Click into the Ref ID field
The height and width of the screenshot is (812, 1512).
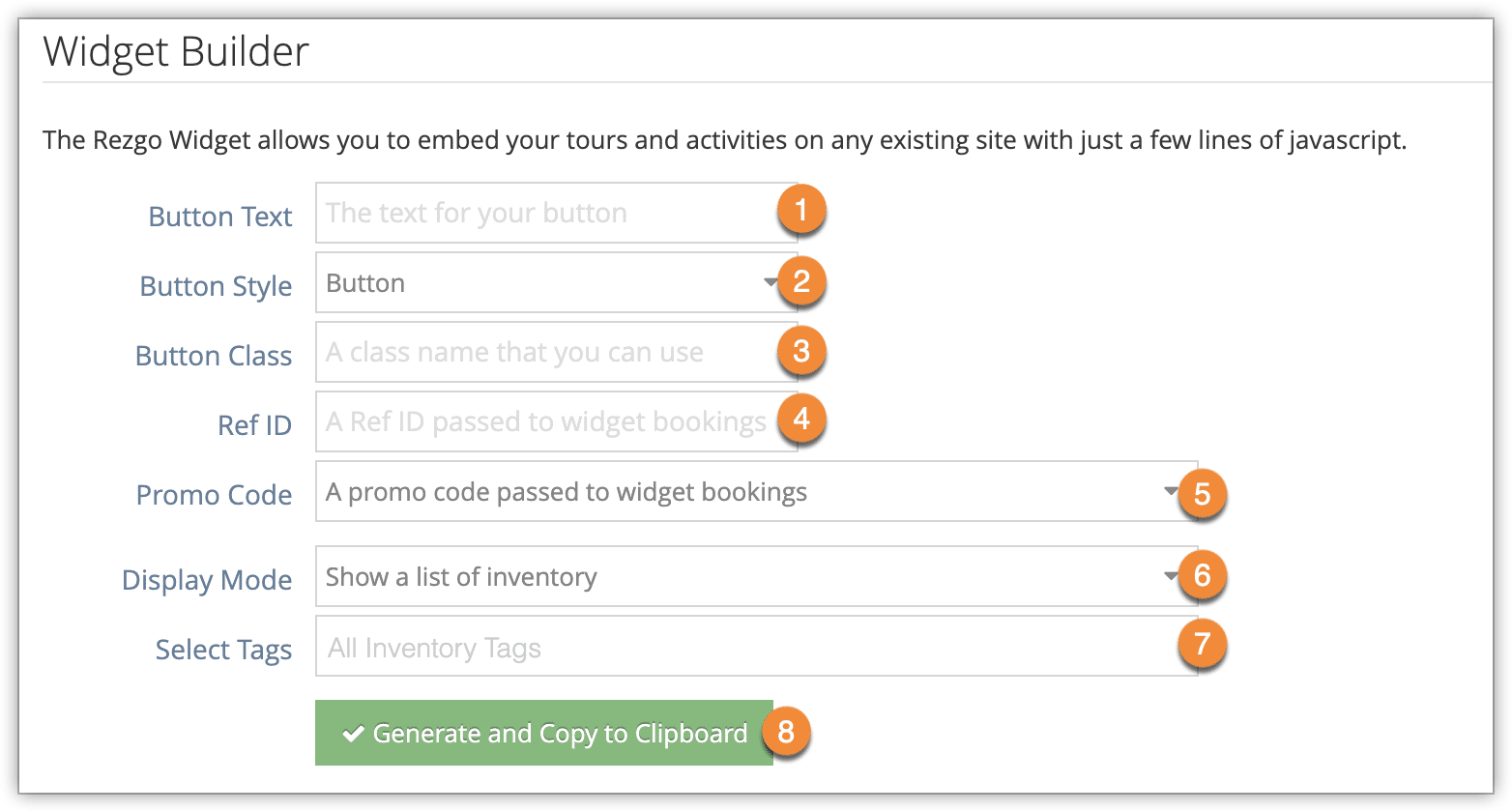(x=556, y=421)
